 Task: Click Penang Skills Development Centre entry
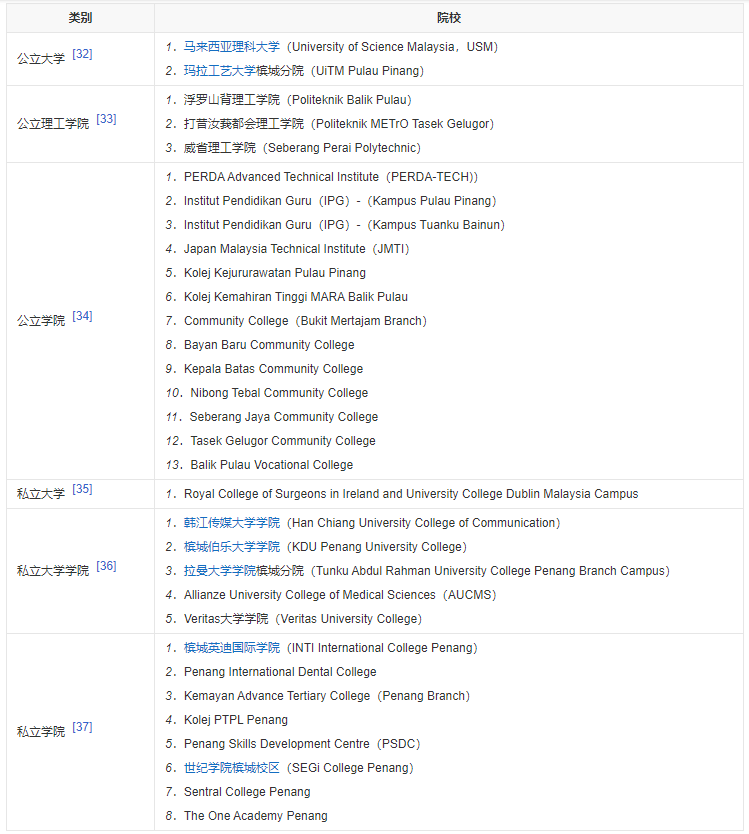coord(302,744)
